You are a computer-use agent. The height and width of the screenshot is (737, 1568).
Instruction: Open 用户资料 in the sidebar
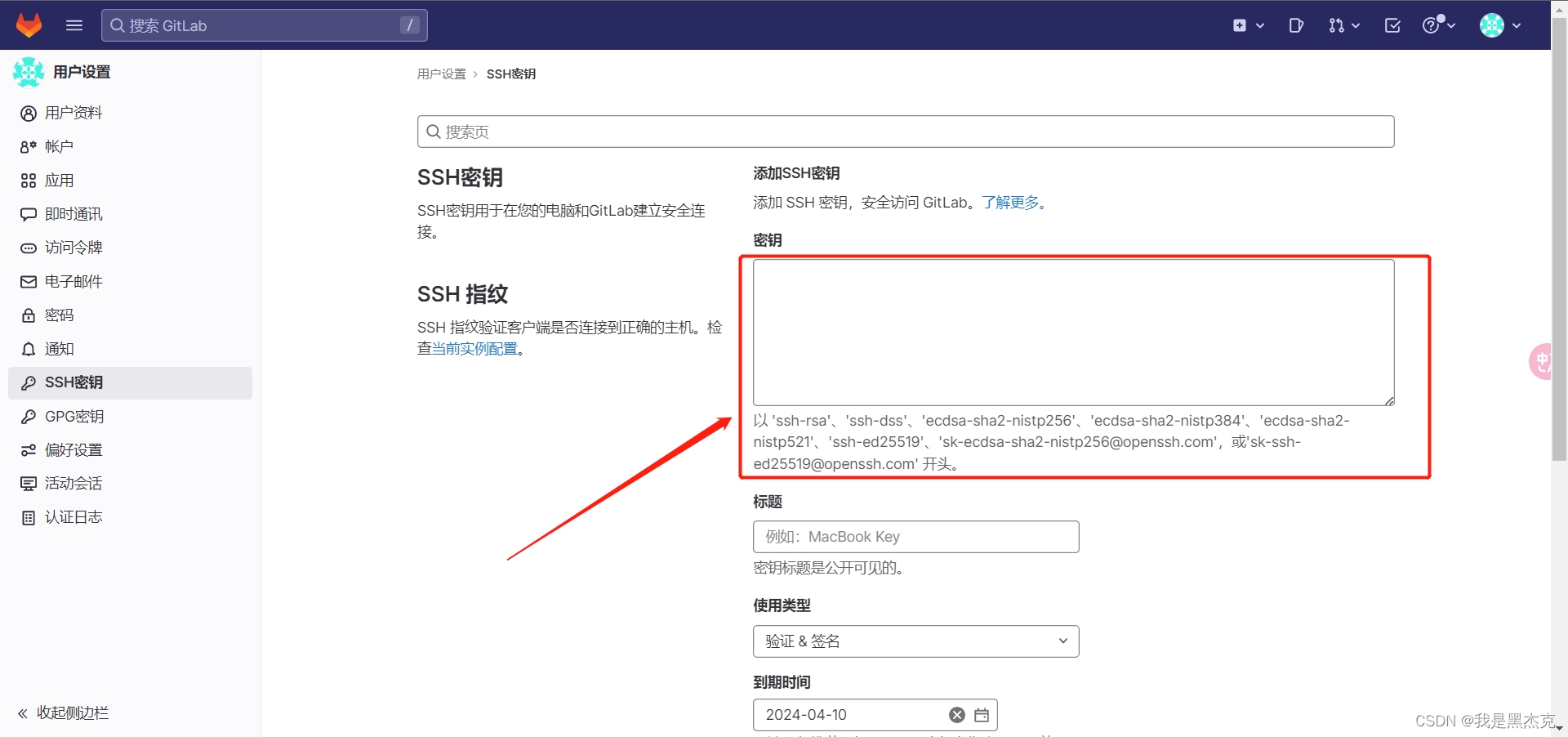coord(130,113)
